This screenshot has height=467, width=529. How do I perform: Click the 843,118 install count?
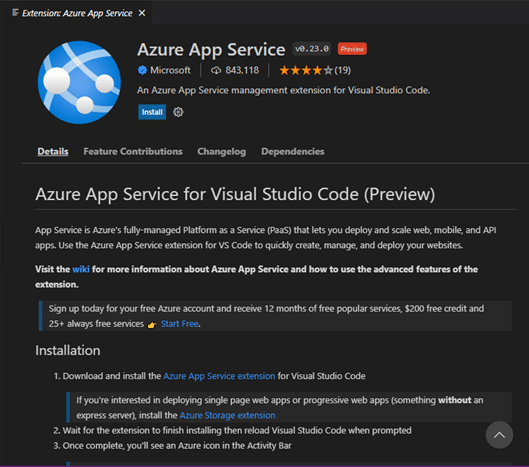[242, 70]
